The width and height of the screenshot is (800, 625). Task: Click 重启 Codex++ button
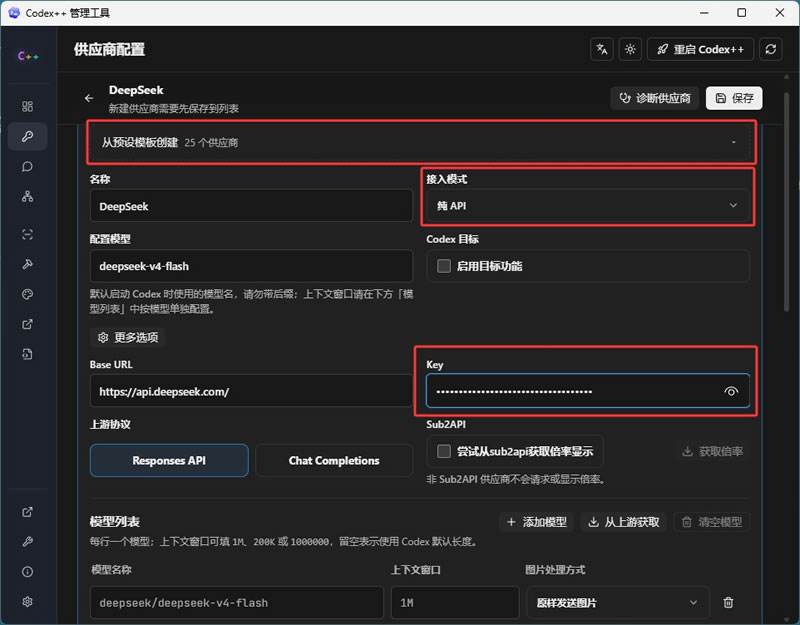pos(700,49)
